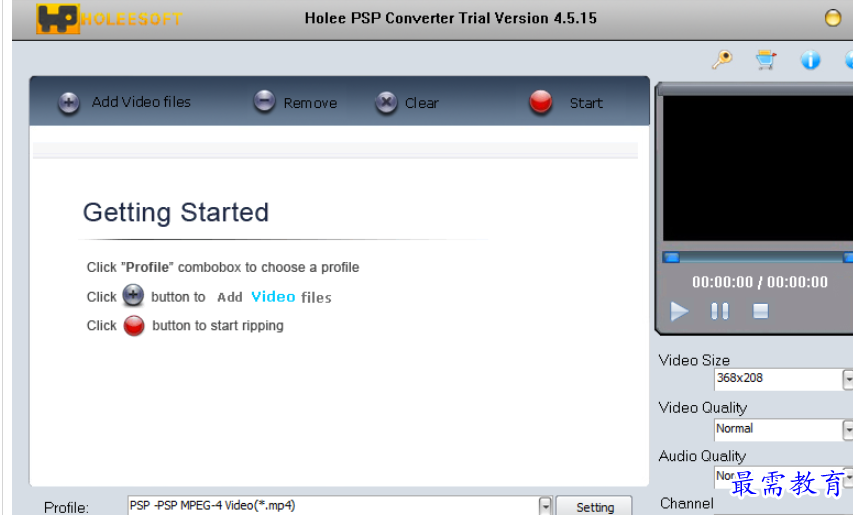The width and height of the screenshot is (853, 515).
Task: Click the Add Video files plus icon
Action: (69, 102)
